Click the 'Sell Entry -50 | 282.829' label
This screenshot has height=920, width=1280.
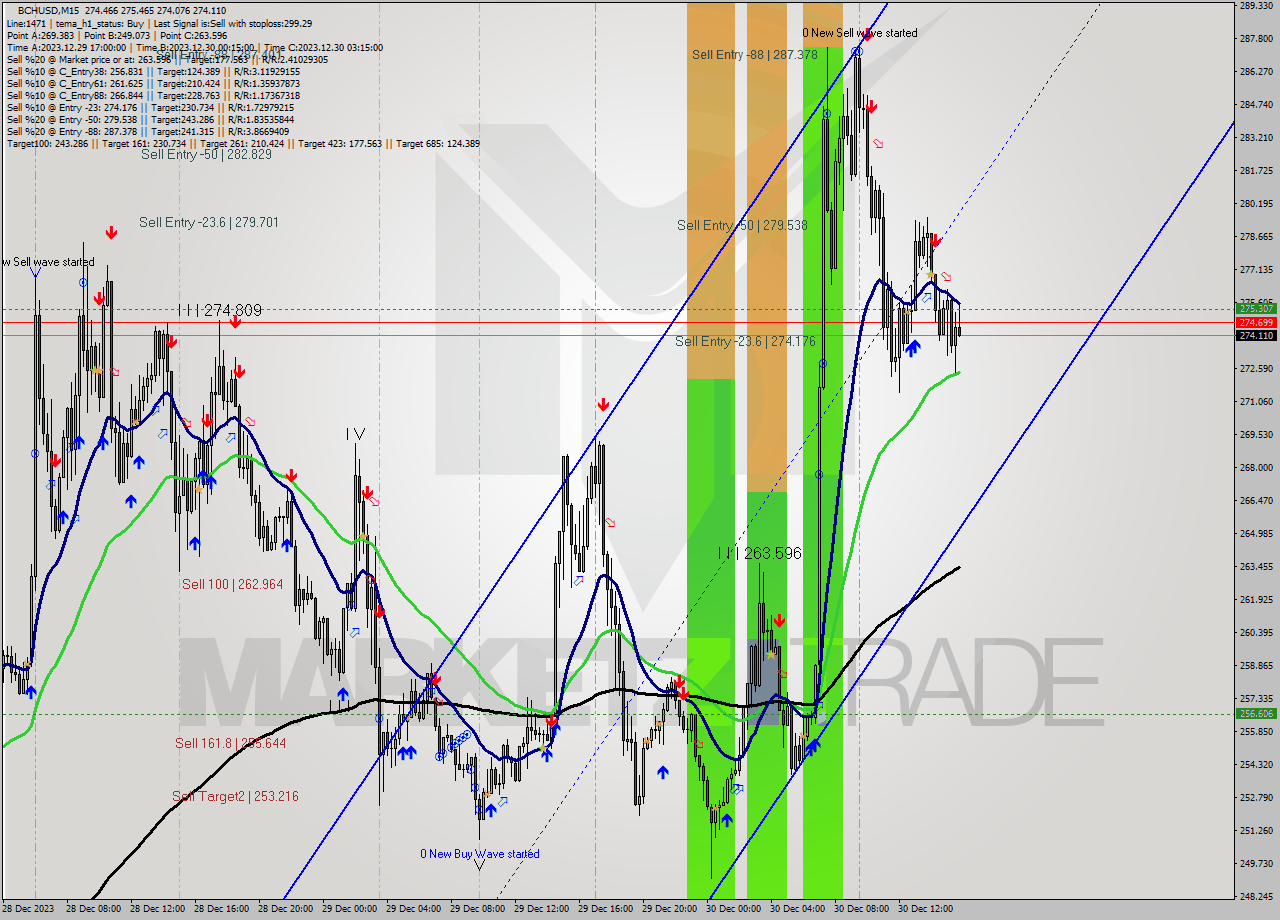pyautogui.click(x=206, y=154)
